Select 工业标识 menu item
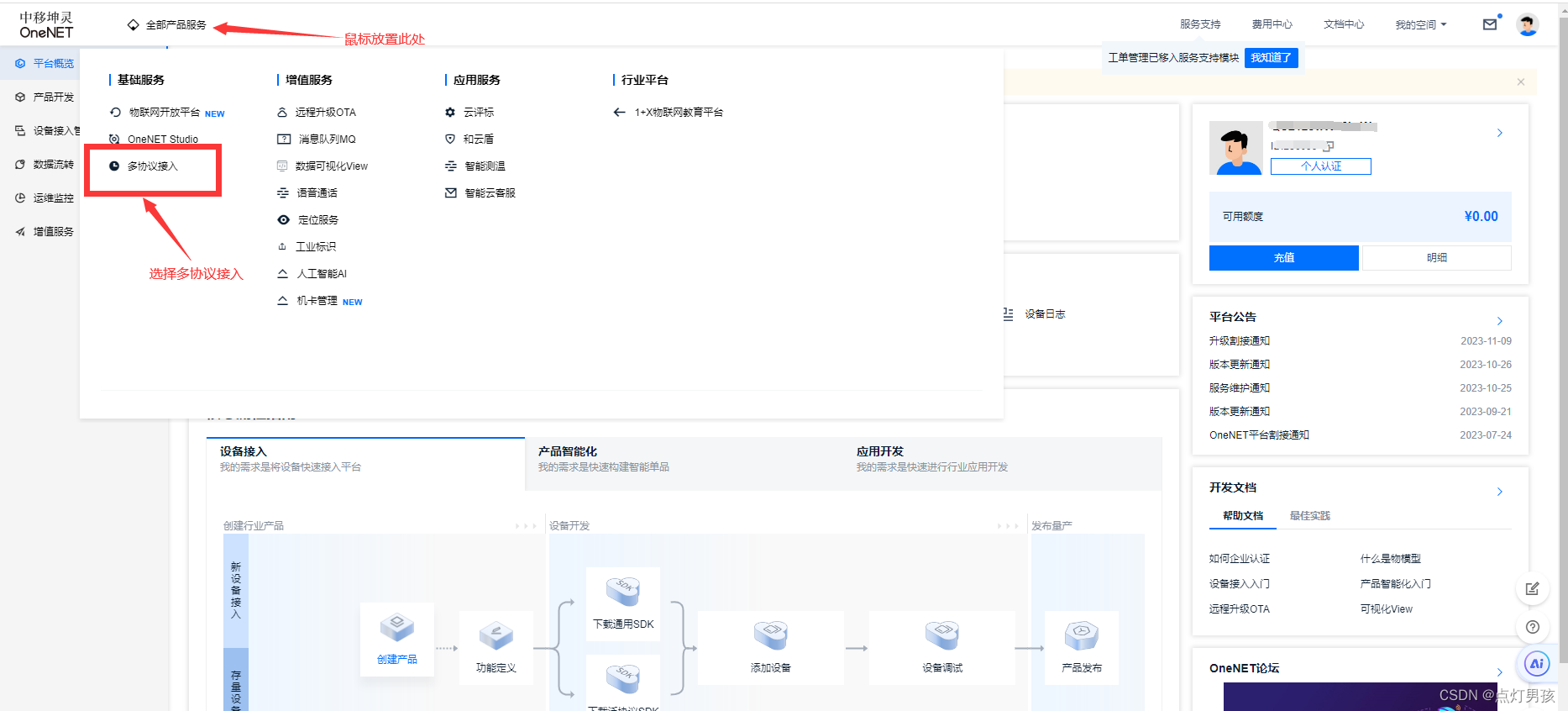Image resolution: width=1568 pixels, height=711 pixels. (307, 247)
